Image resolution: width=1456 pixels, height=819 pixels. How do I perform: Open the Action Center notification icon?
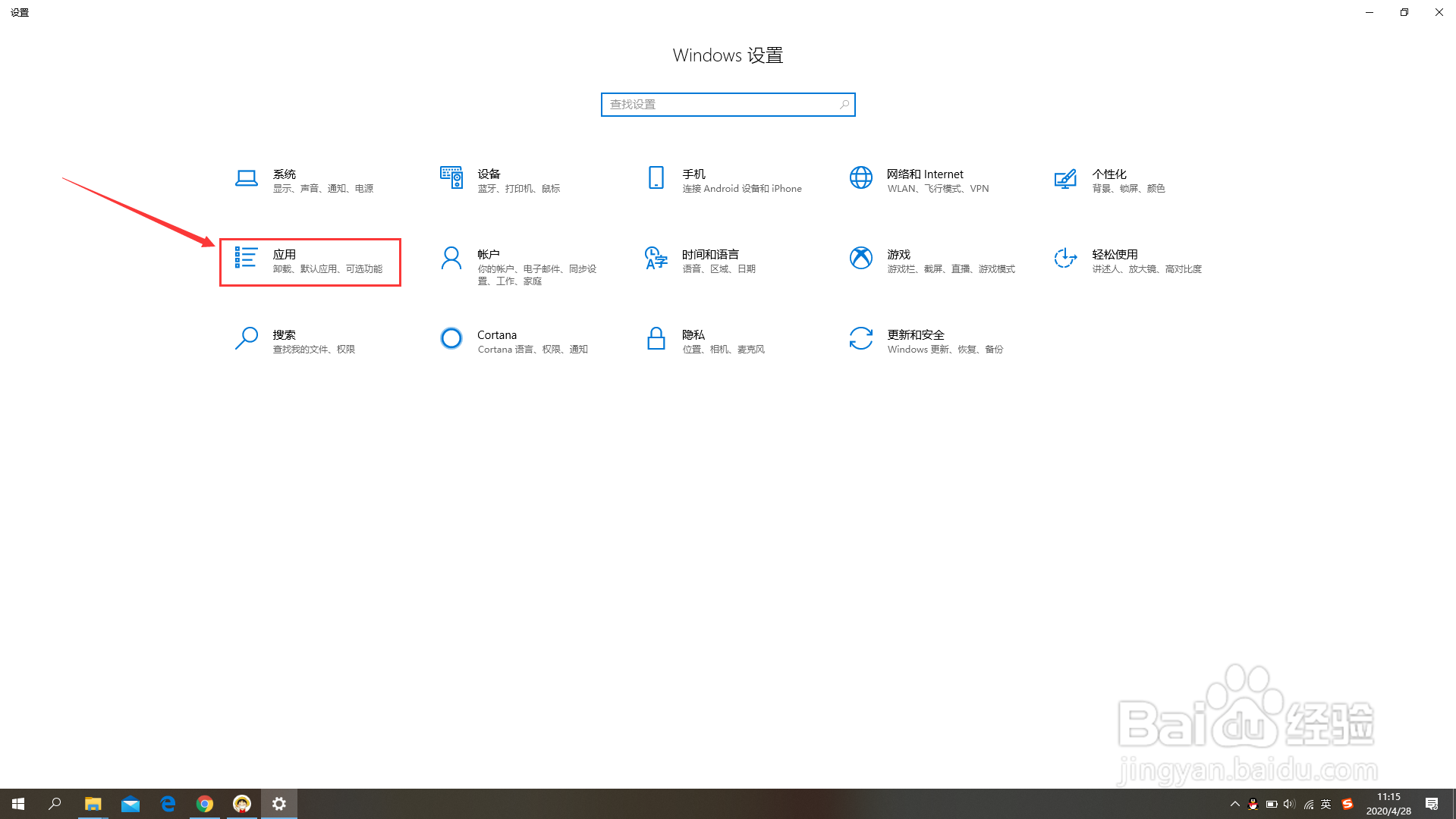[x=1432, y=805]
